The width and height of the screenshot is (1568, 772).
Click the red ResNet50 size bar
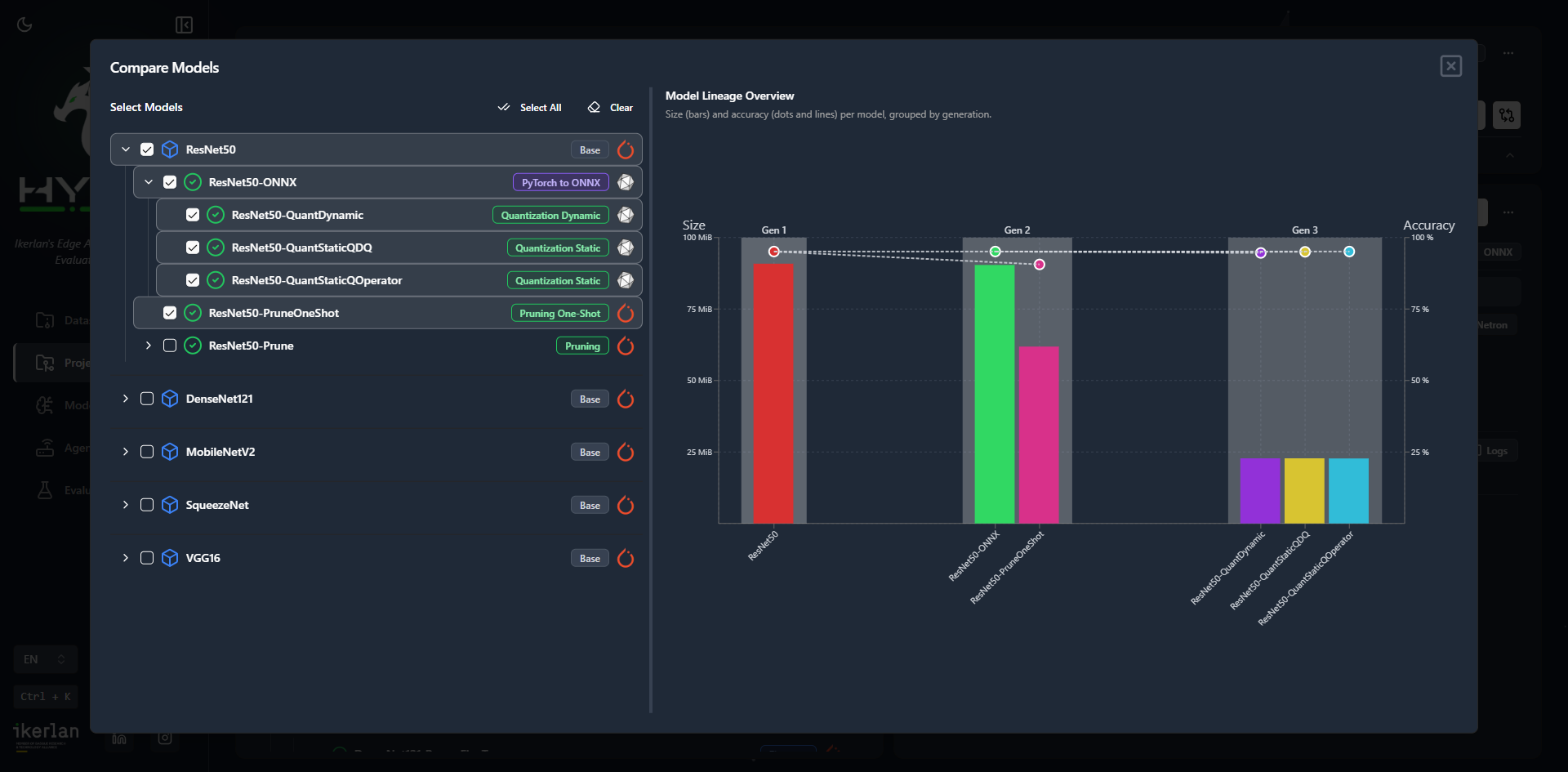(773, 393)
